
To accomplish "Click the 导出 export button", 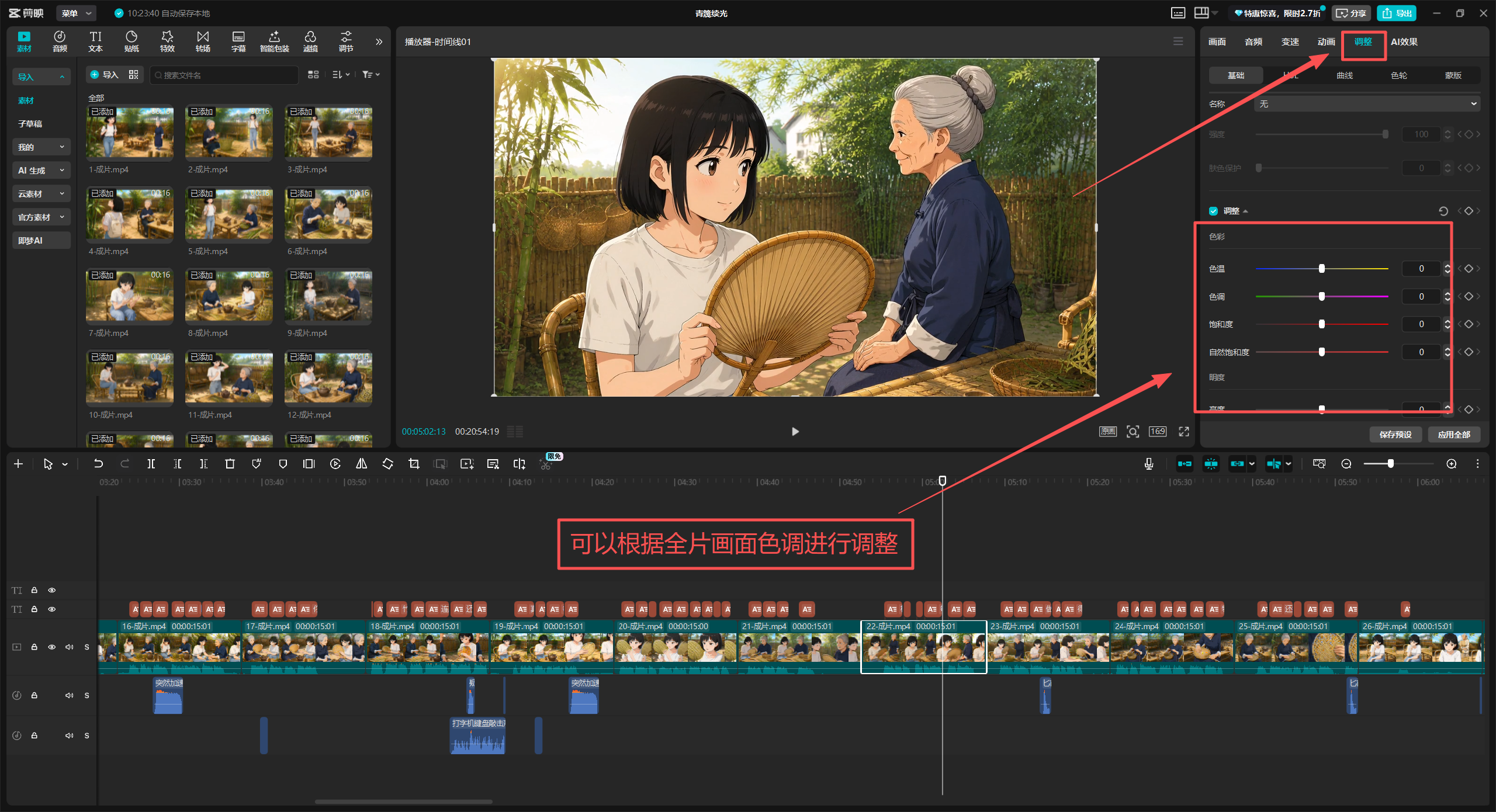I will point(1397,13).
